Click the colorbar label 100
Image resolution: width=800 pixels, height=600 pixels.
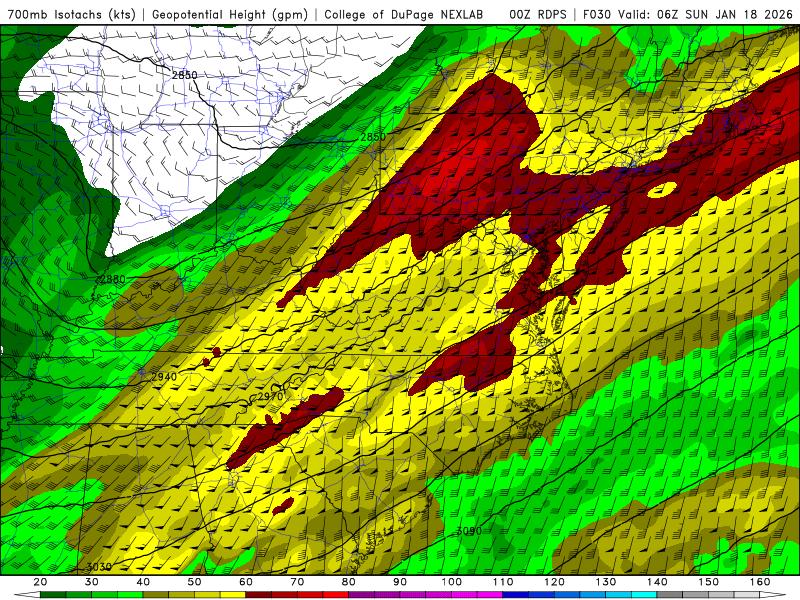(452, 582)
